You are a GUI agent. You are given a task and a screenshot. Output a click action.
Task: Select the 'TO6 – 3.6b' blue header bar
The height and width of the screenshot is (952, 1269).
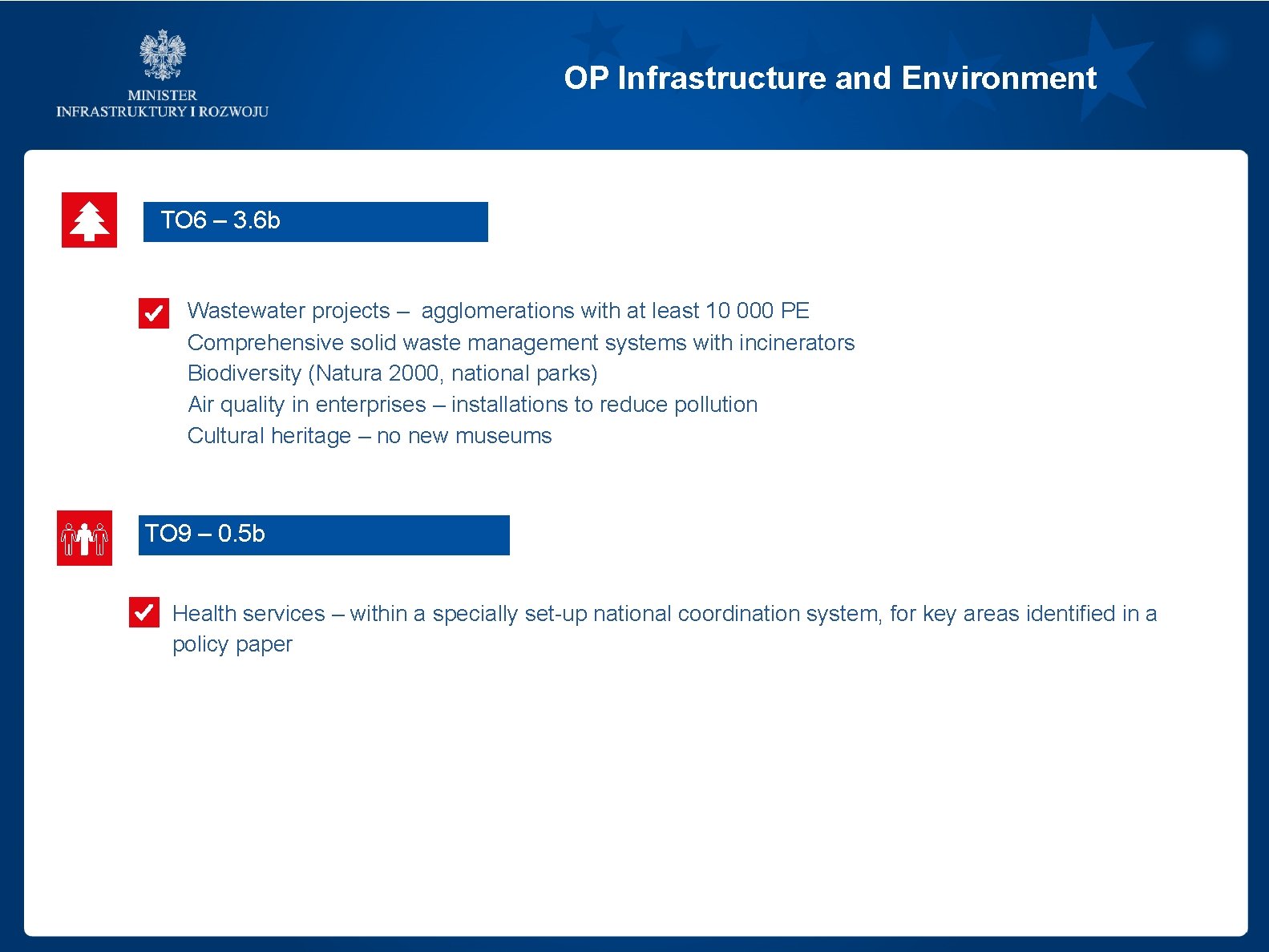click(315, 221)
